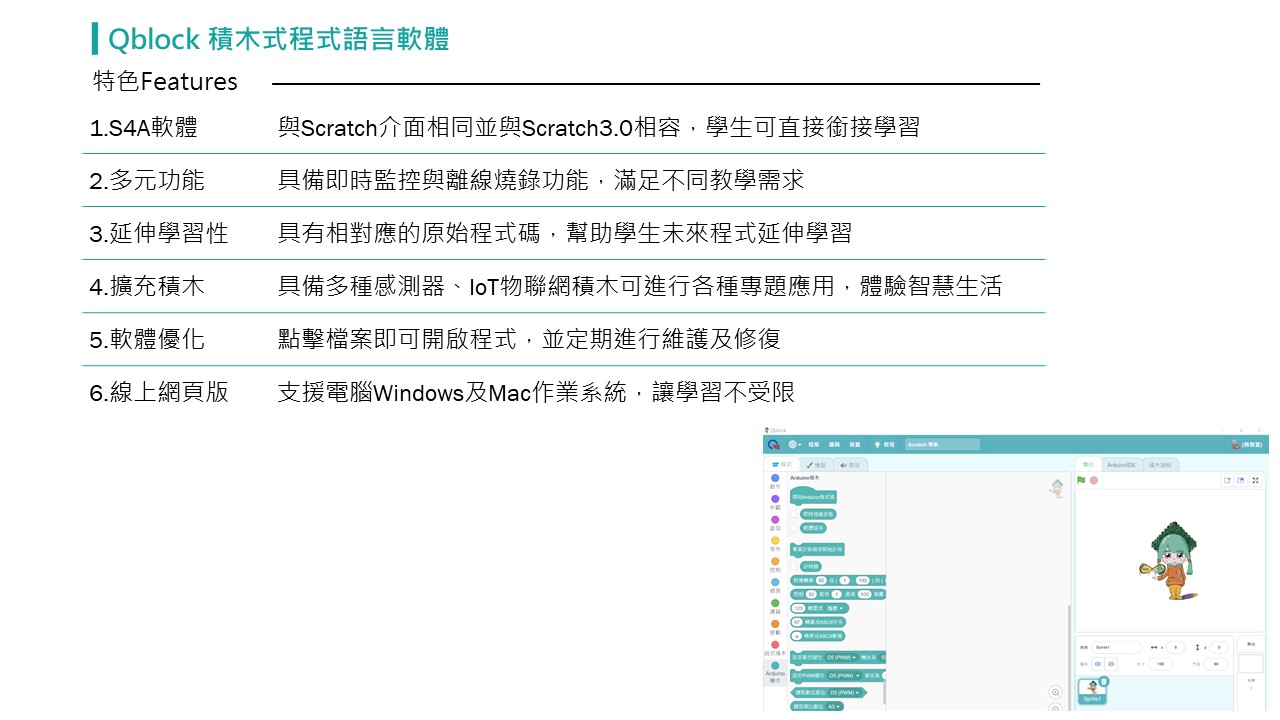1280x720 pixels.
Task: Open the 檔案 menu
Action: point(814,444)
